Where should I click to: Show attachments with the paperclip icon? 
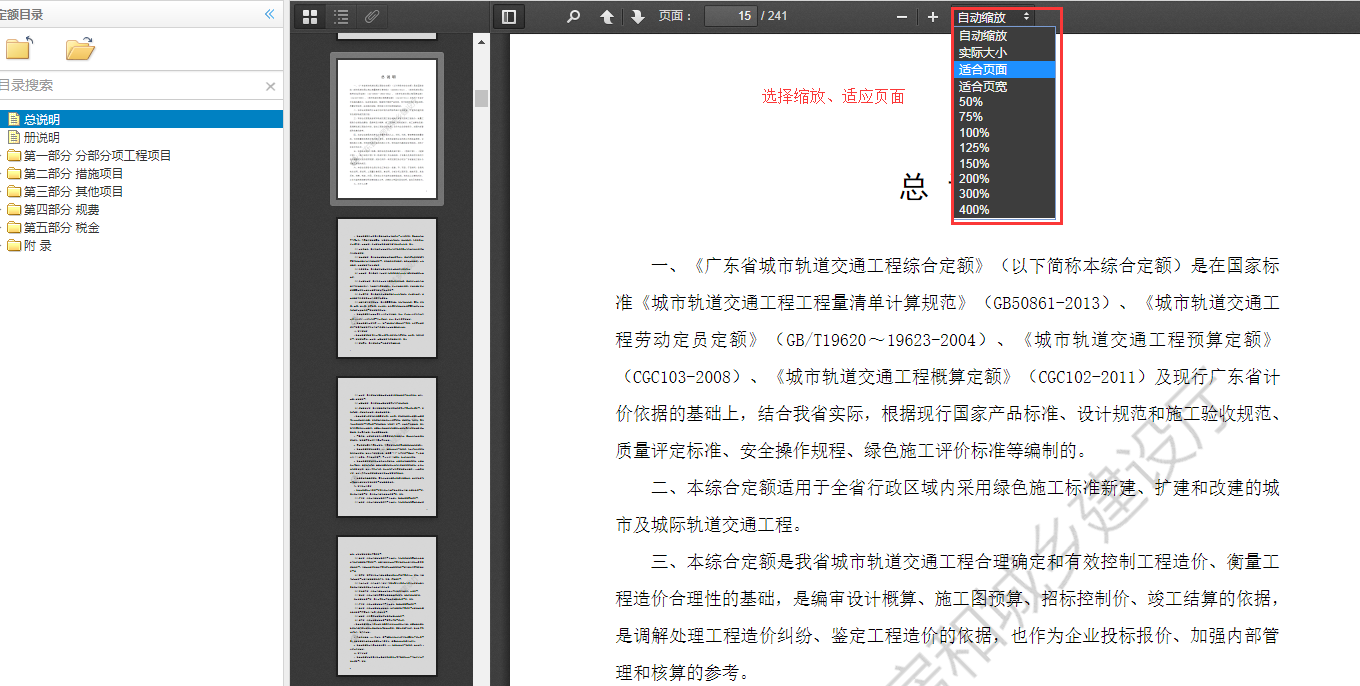[372, 16]
